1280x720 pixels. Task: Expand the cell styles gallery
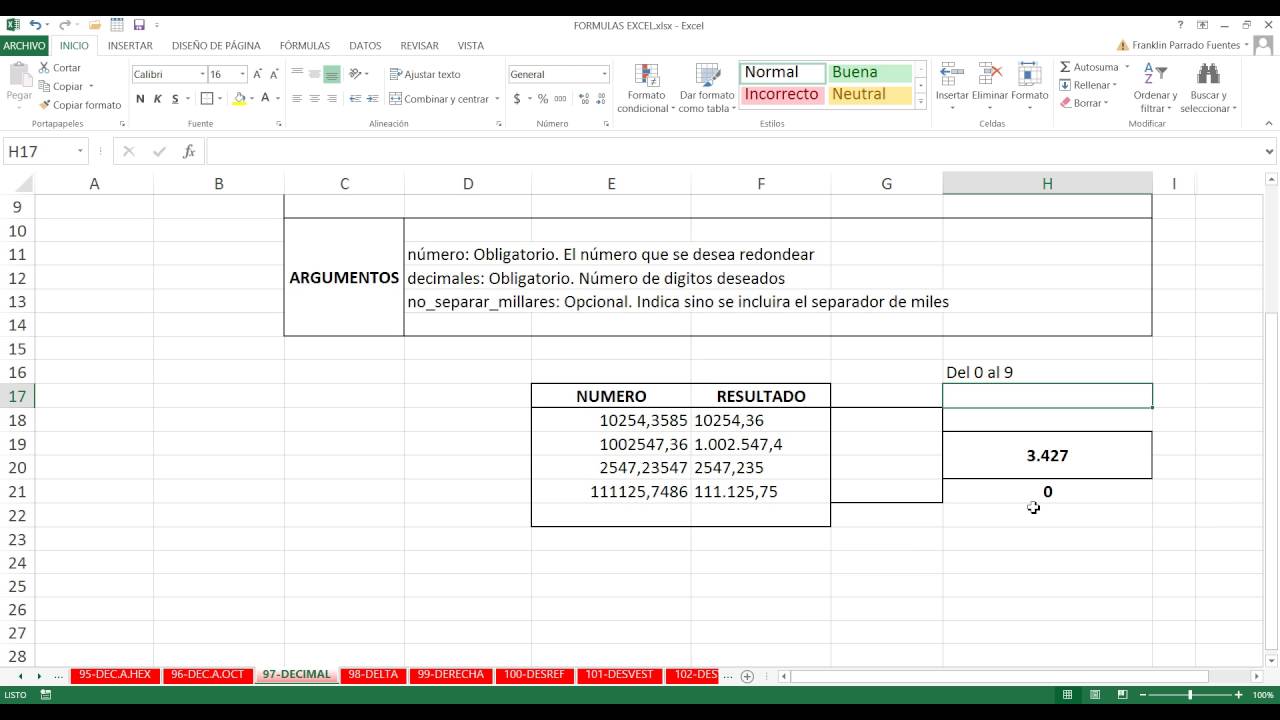(919, 100)
